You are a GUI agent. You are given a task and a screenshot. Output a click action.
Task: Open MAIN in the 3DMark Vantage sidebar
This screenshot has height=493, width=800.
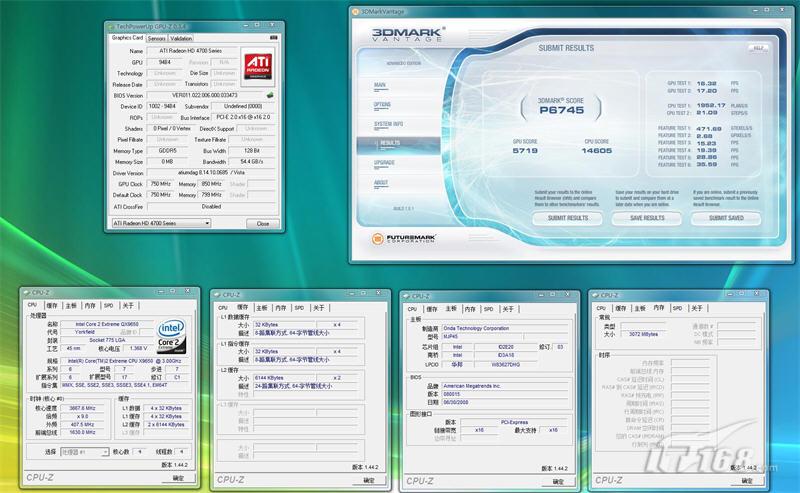[x=380, y=85]
